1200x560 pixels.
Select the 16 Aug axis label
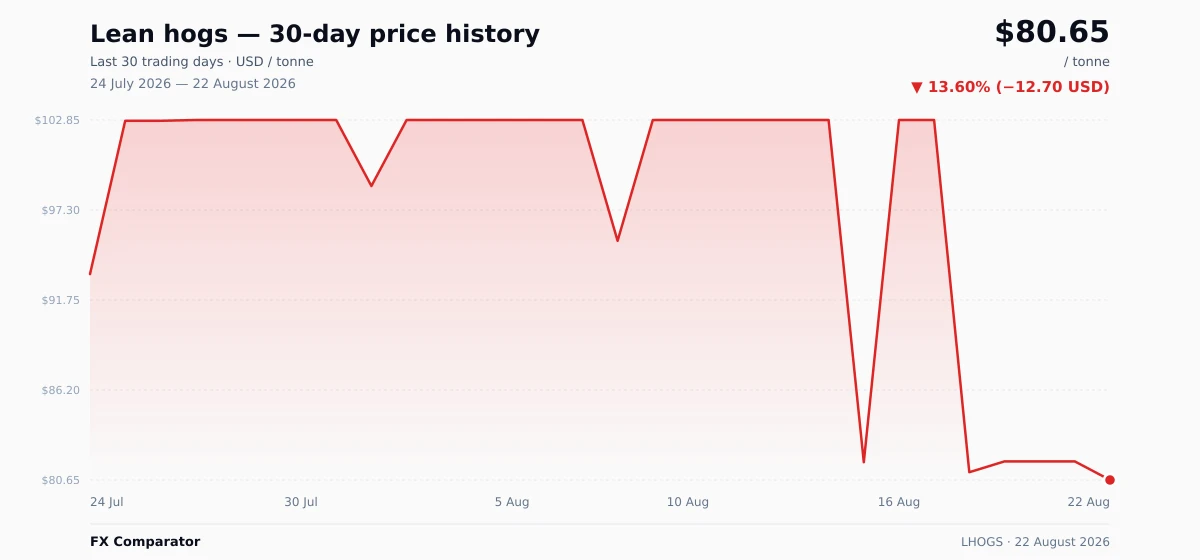click(899, 502)
